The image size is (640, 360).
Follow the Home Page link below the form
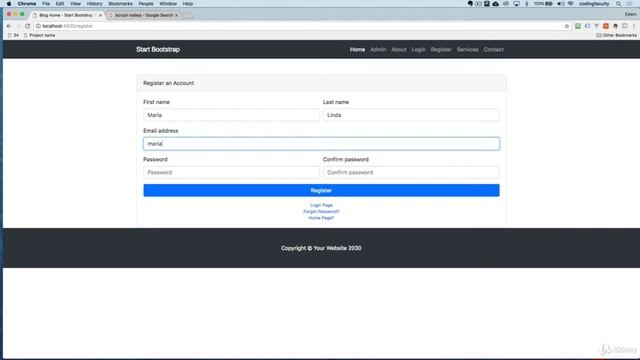tap(321, 218)
